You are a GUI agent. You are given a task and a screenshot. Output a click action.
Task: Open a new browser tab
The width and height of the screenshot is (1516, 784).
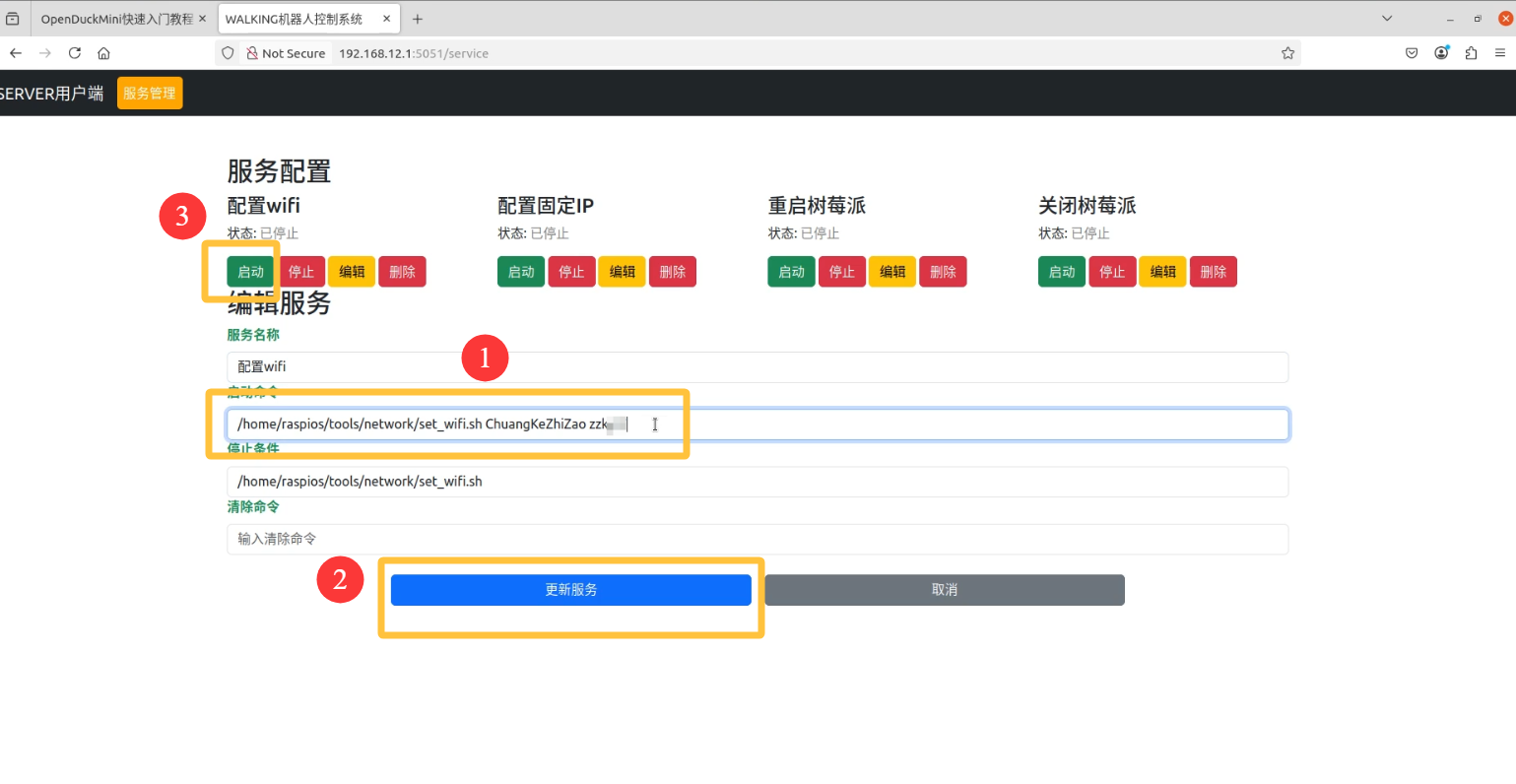(418, 19)
